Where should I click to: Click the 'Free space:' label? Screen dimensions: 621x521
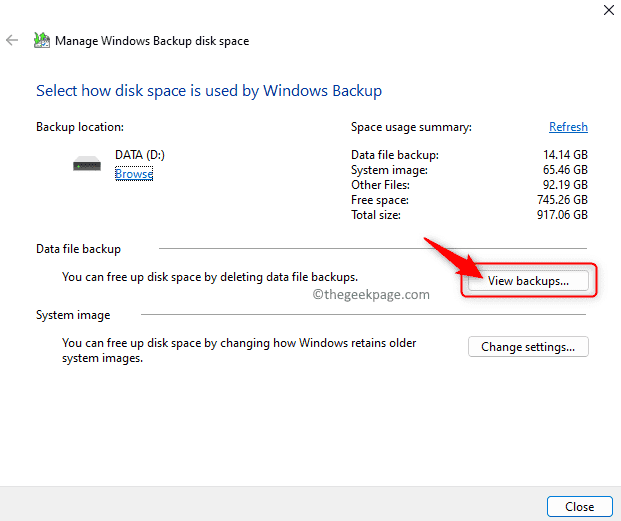click(380, 200)
